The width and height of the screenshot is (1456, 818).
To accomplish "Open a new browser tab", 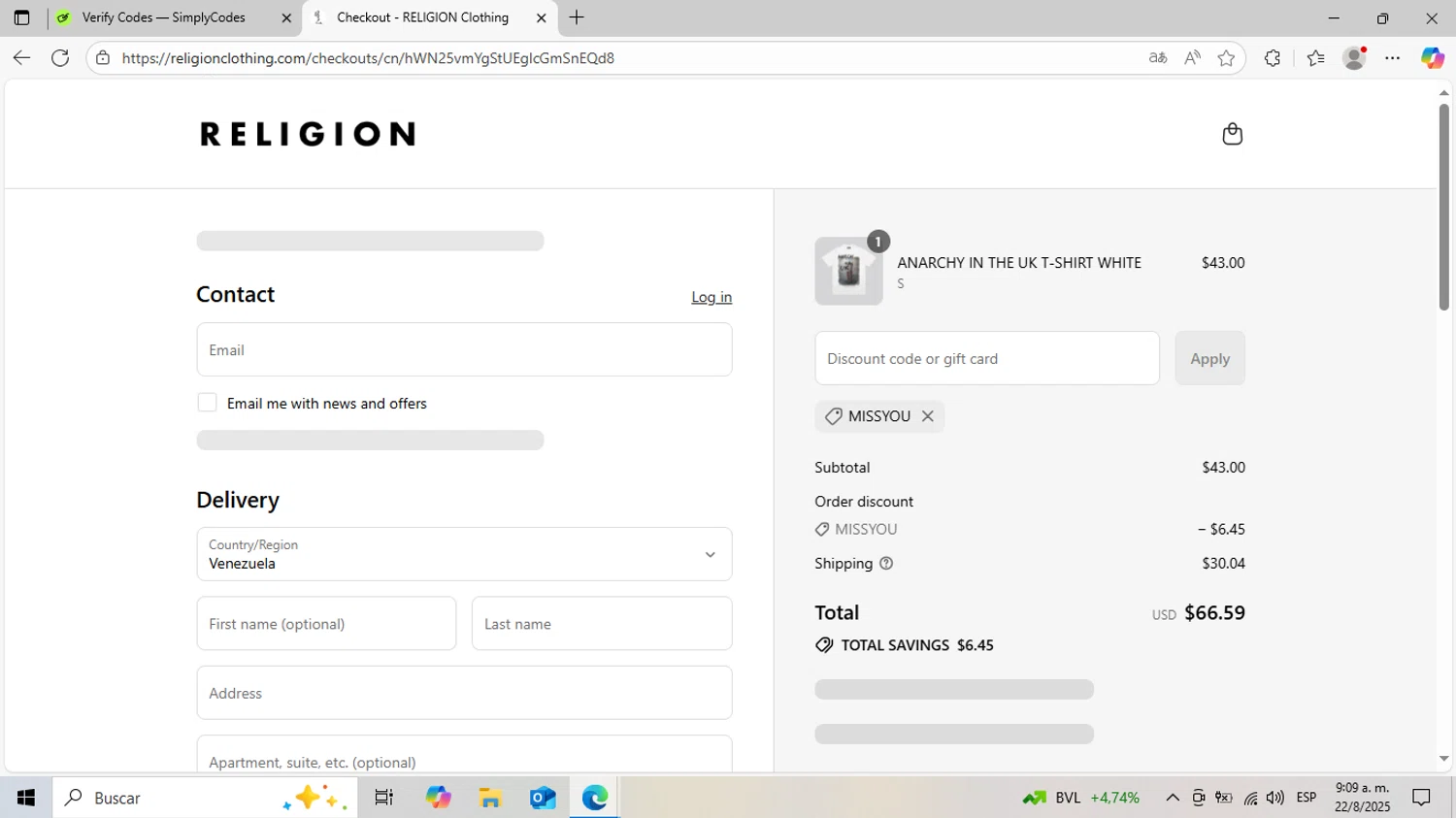I will click(577, 17).
